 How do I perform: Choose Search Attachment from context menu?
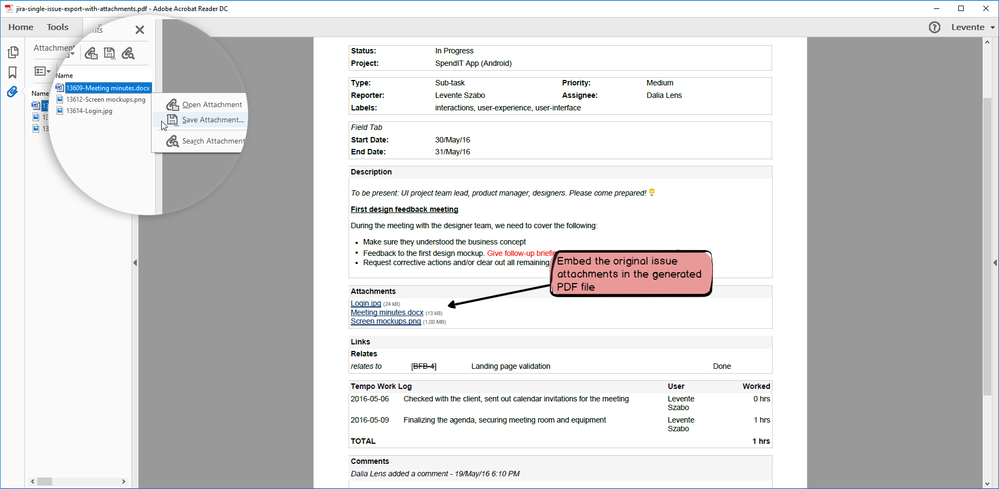[x=205, y=141]
